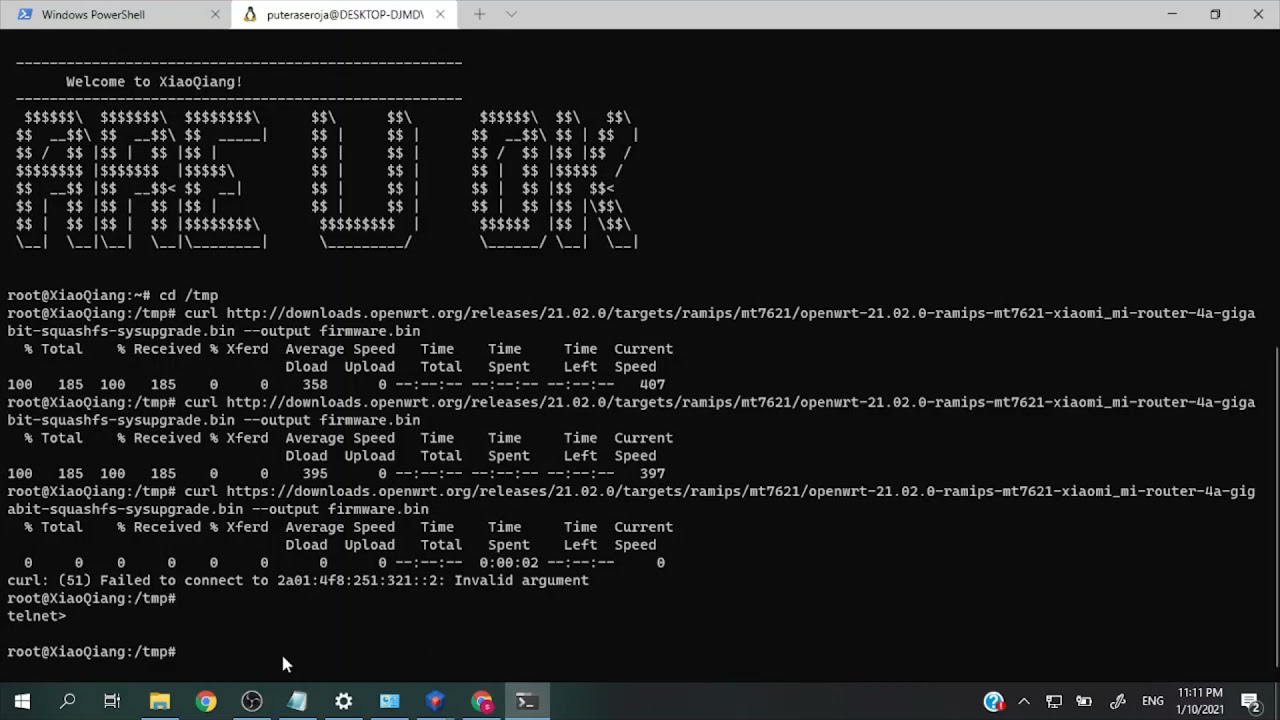Open the notepad-style app in the taskbar

[x=298, y=701]
